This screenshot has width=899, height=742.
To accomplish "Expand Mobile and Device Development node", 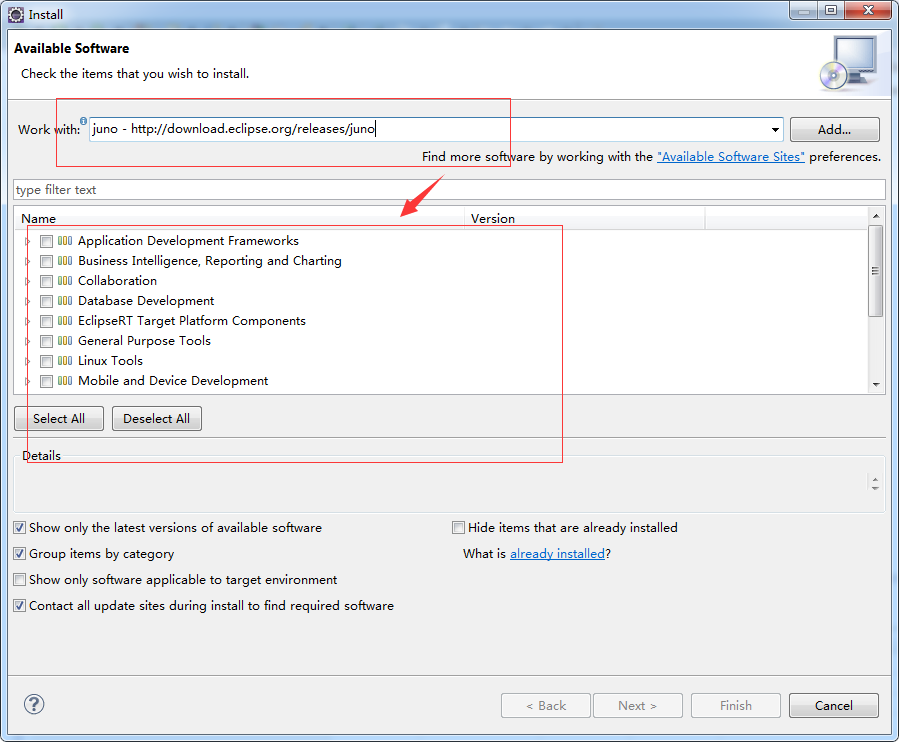I will tap(27, 382).
